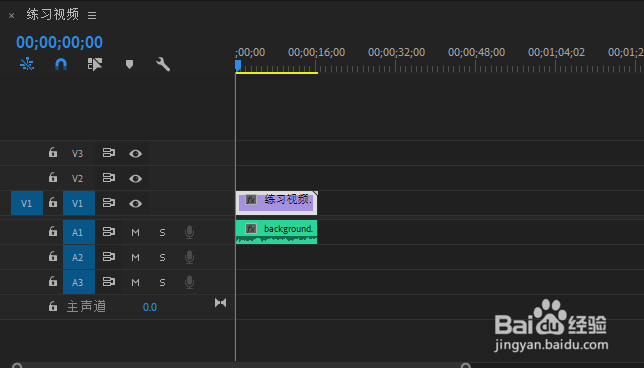The width and height of the screenshot is (644, 368).
Task: Click fx badge on 练习视频 clip
Action: (251, 200)
